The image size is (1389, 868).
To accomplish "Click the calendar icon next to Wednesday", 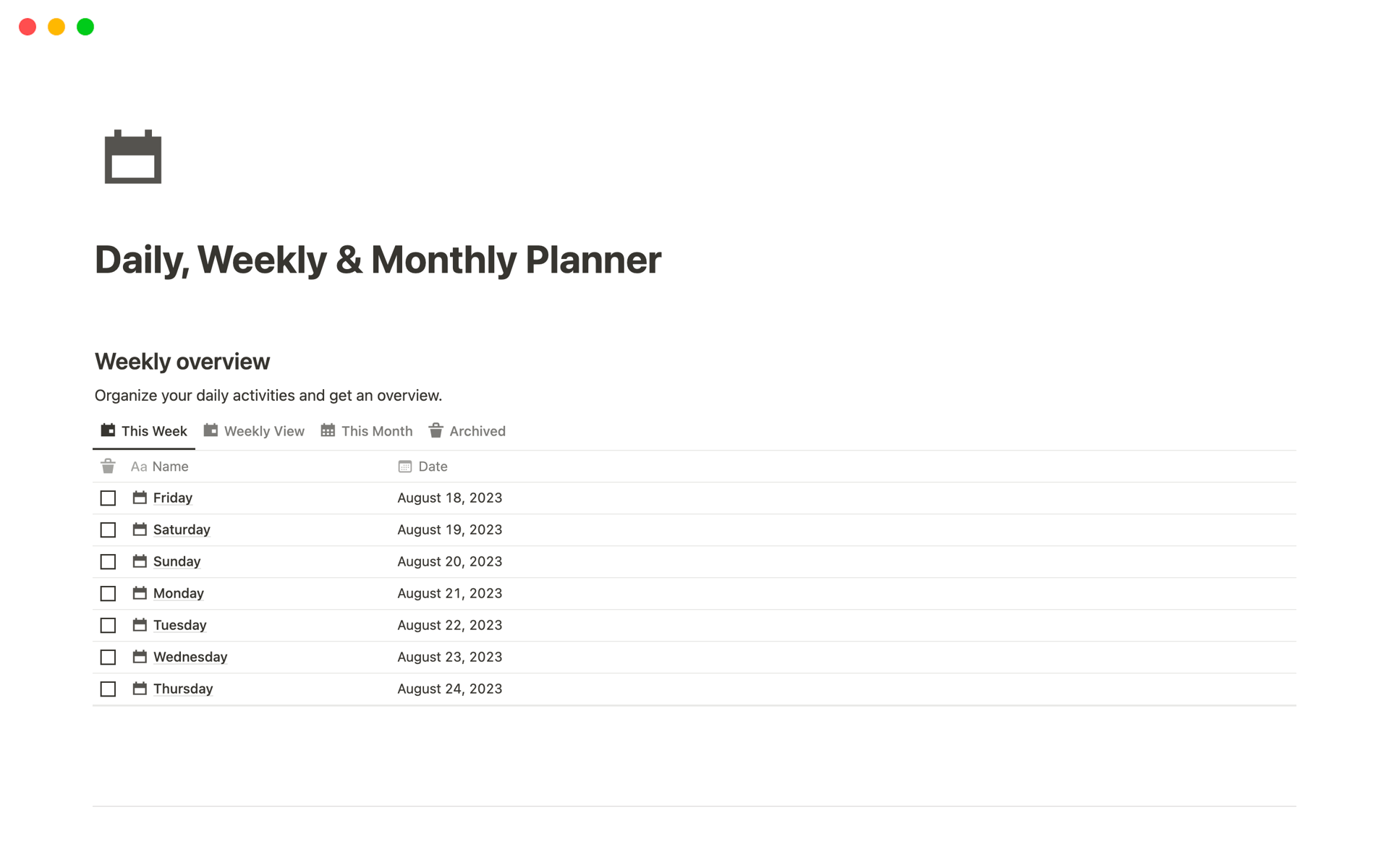I will coord(140,656).
